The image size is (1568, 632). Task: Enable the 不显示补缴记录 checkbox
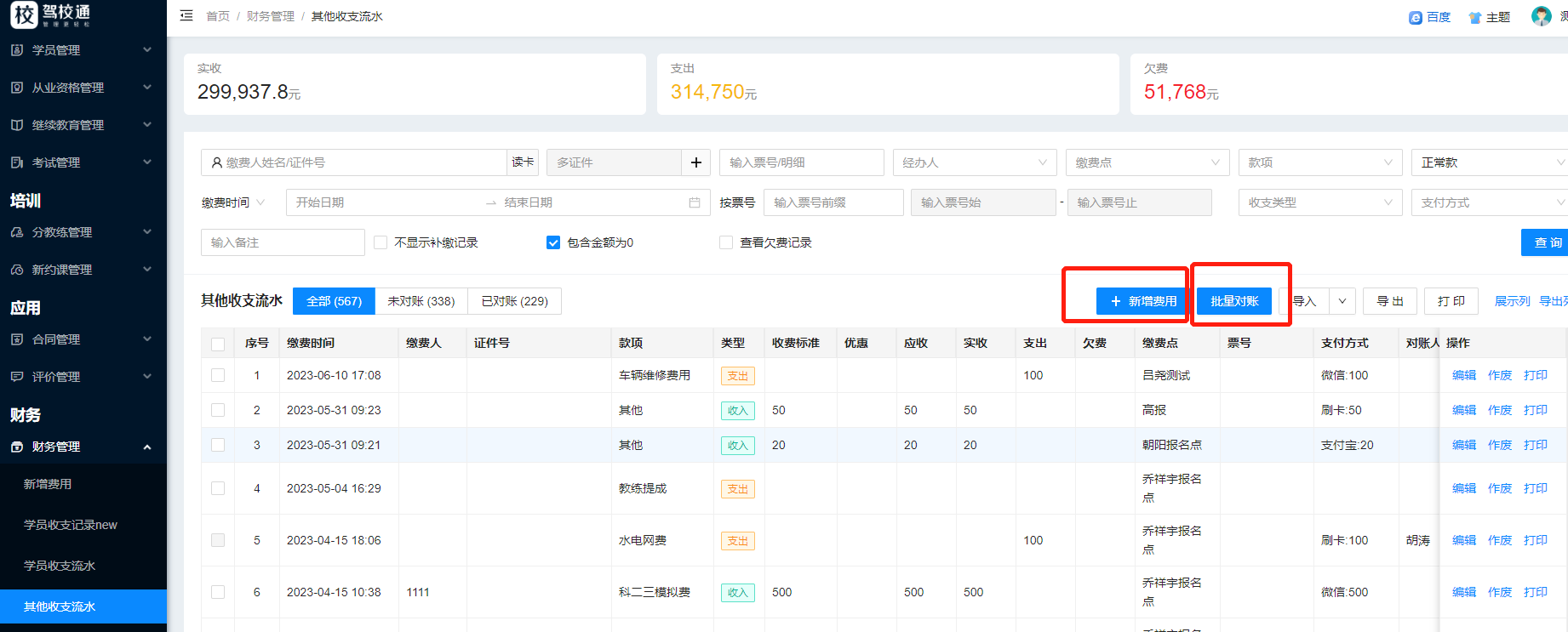tap(381, 242)
